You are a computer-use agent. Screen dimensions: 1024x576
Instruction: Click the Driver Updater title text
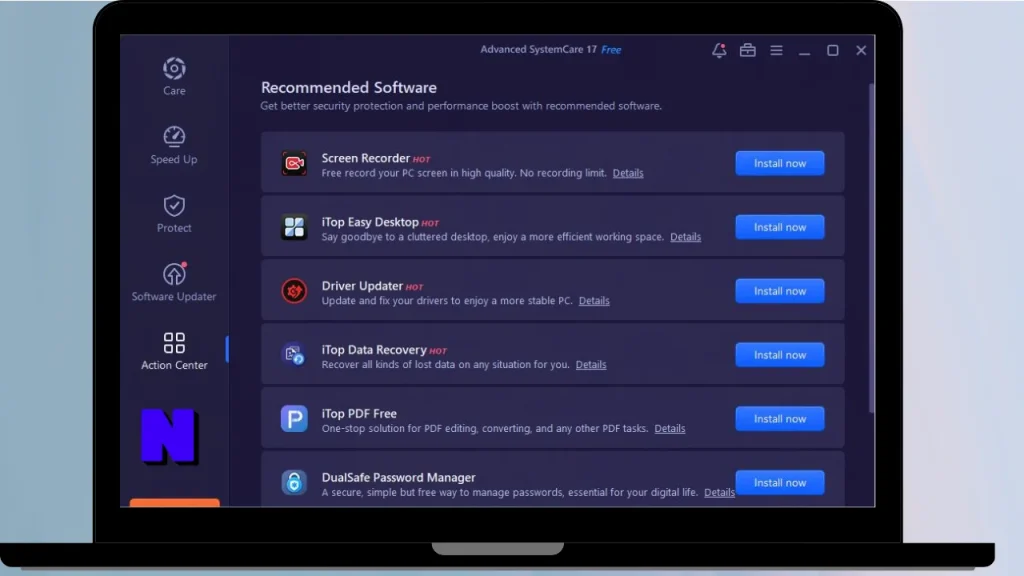coord(362,286)
